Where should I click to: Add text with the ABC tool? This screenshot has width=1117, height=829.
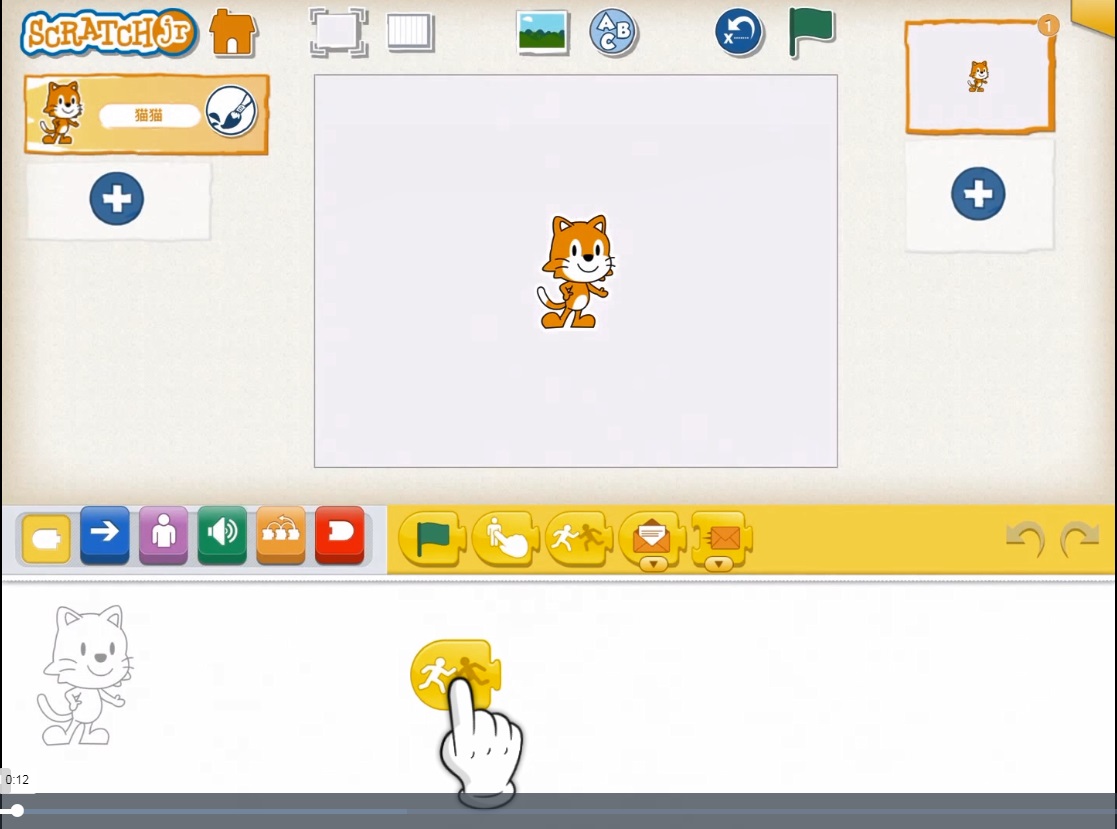pos(613,32)
